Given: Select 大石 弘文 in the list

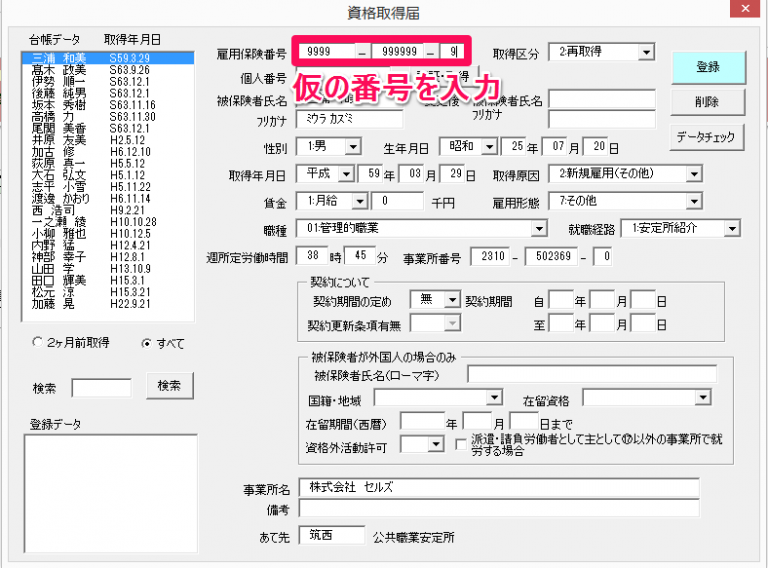Looking at the screenshot, I should (108, 175).
